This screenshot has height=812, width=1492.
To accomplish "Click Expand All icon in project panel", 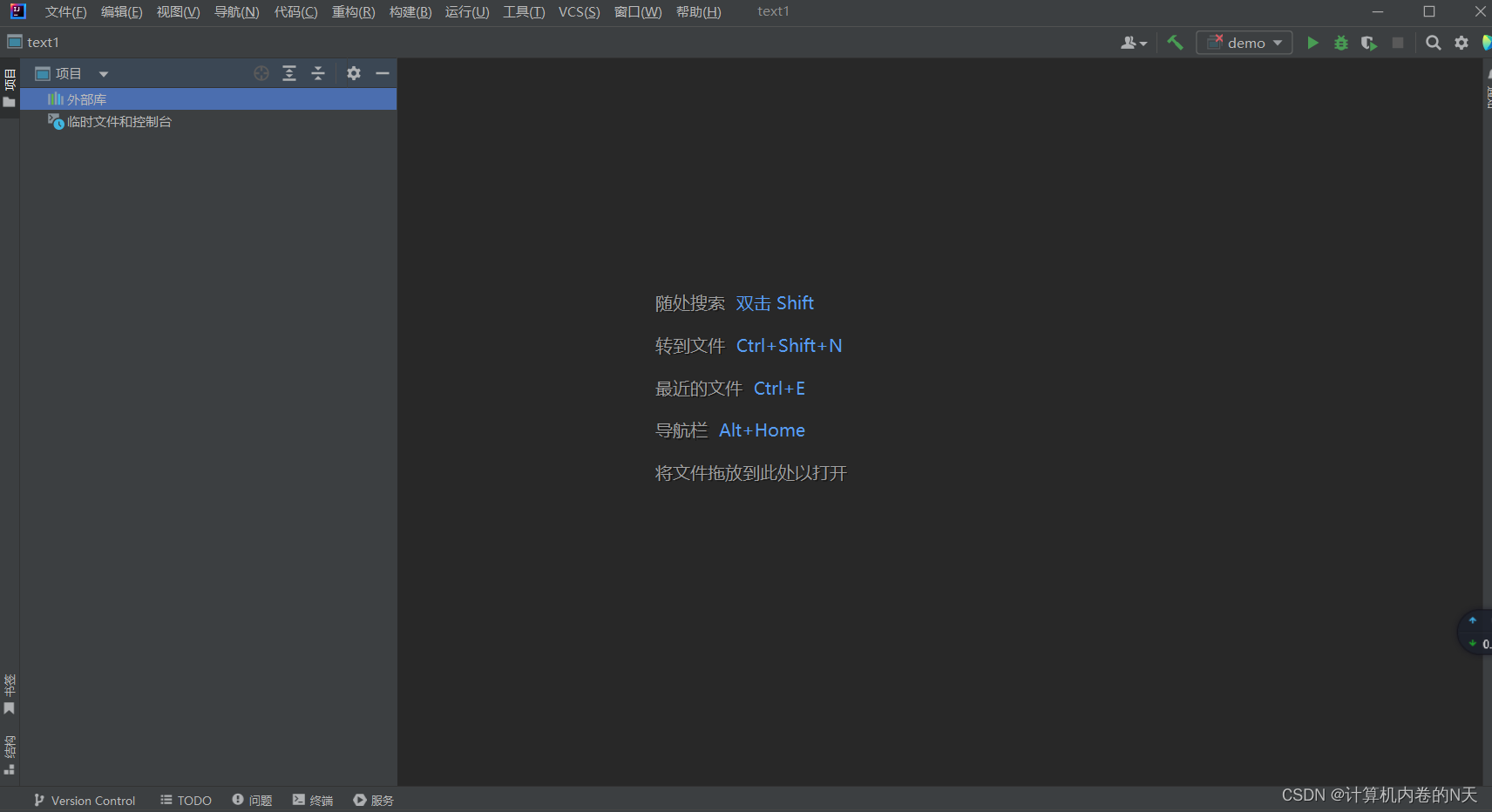I will coord(289,73).
